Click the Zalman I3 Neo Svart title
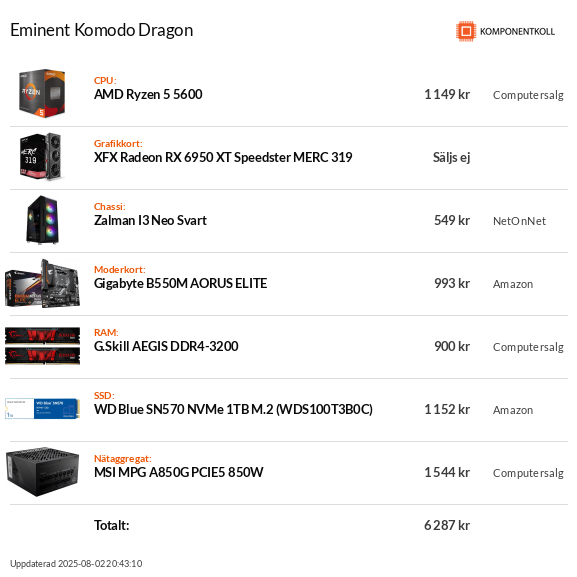 click(150, 220)
